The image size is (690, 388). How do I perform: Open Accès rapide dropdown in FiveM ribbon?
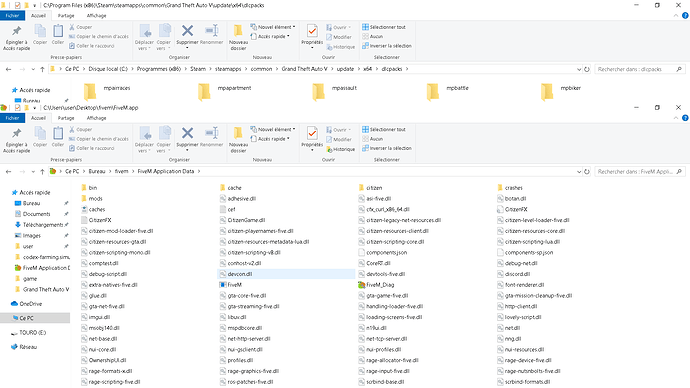click(270, 139)
